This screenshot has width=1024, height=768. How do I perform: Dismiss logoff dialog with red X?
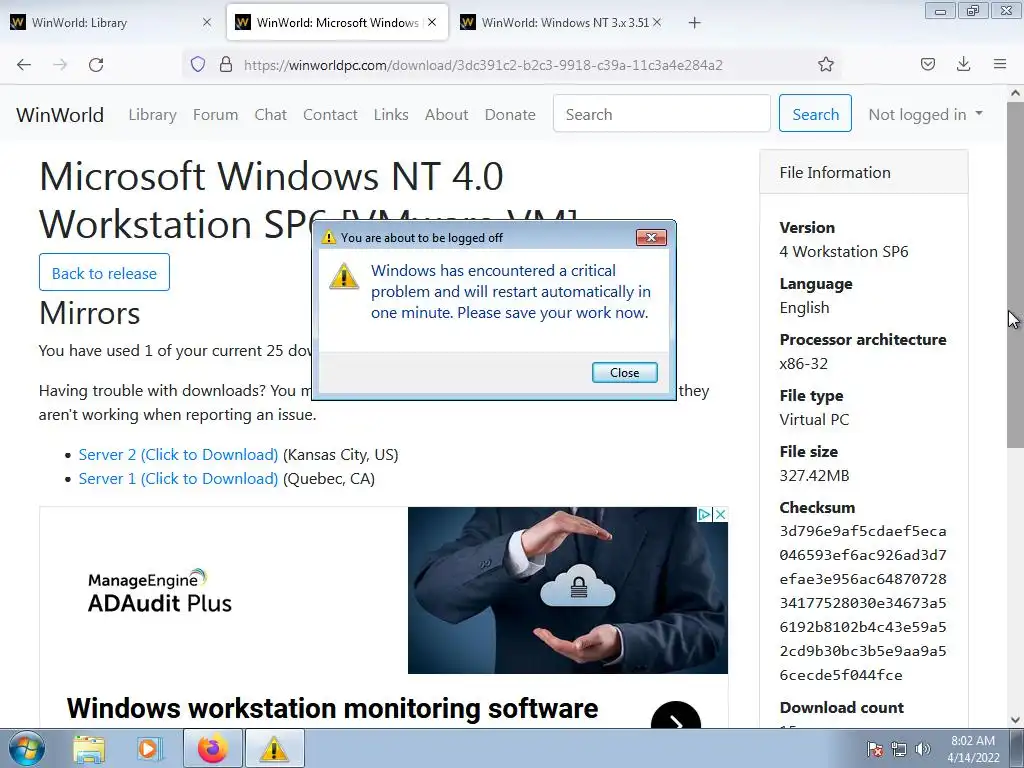651,237
